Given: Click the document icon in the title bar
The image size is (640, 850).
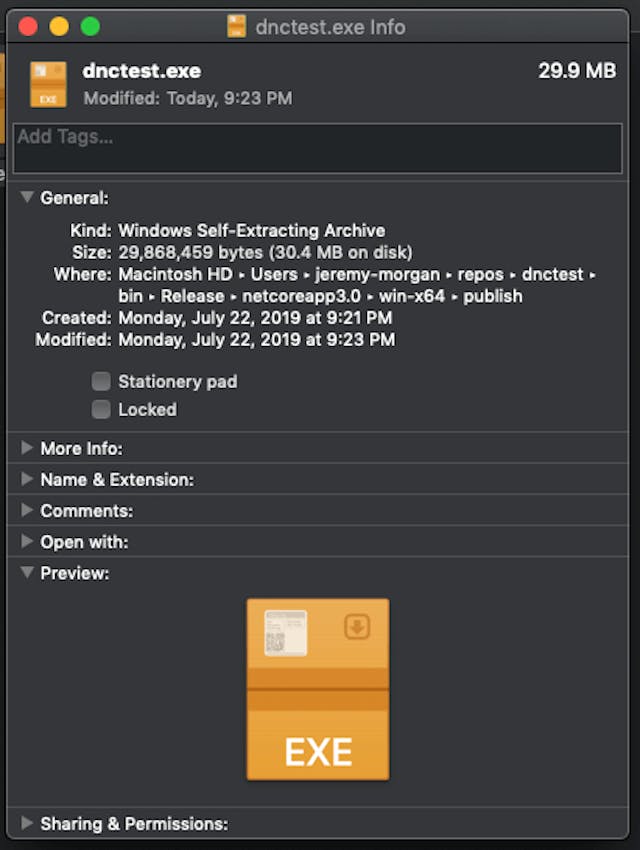Looking at the screenshot, I should (237, 27).
